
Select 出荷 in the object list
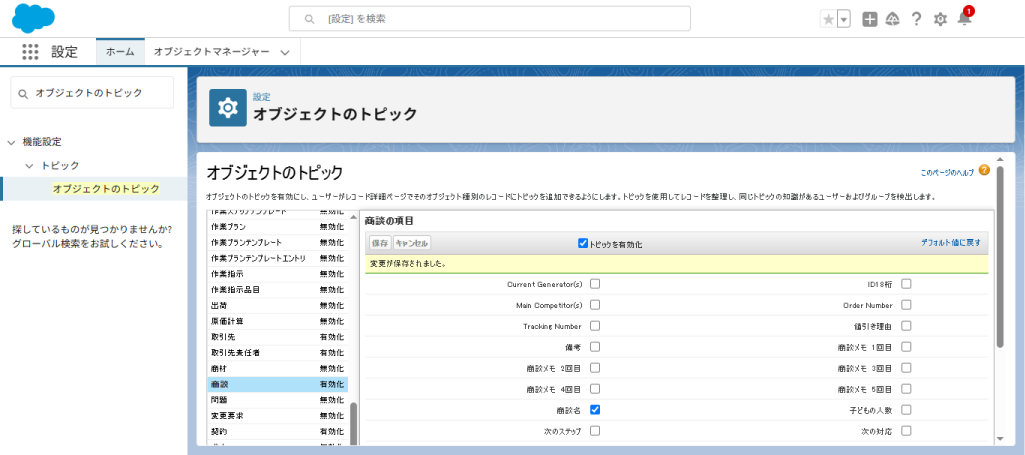[x=278, y=305]
